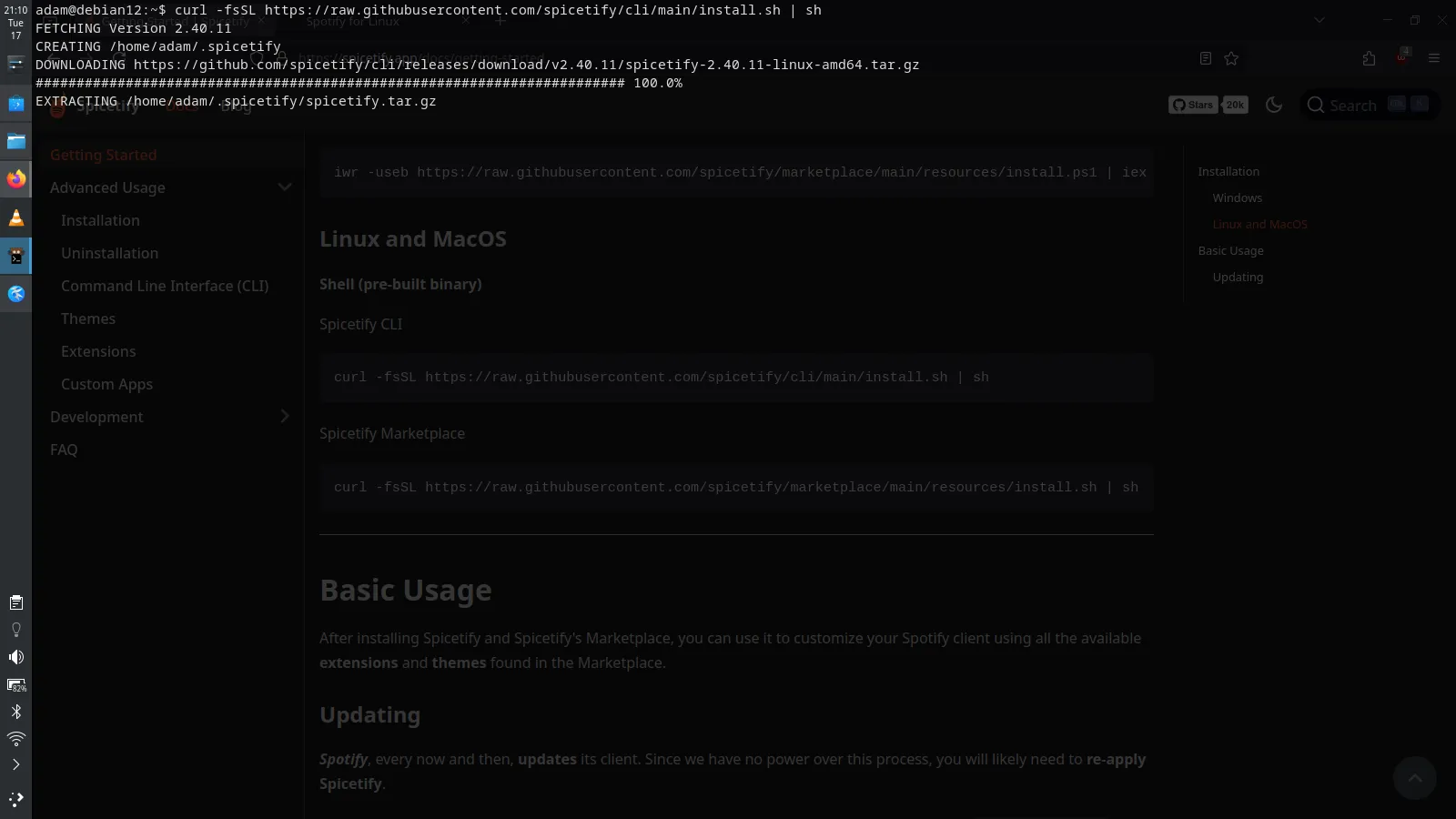Open the Plasma application launcher
This screenshot has width=1456, height=819.
click(x=15, y=799)
